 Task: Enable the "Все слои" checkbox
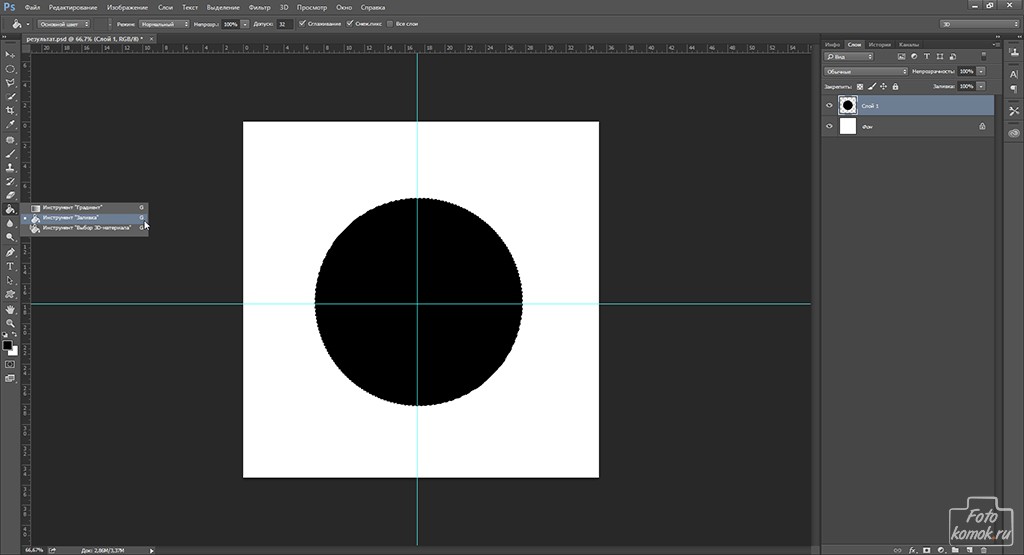point(389,23)
